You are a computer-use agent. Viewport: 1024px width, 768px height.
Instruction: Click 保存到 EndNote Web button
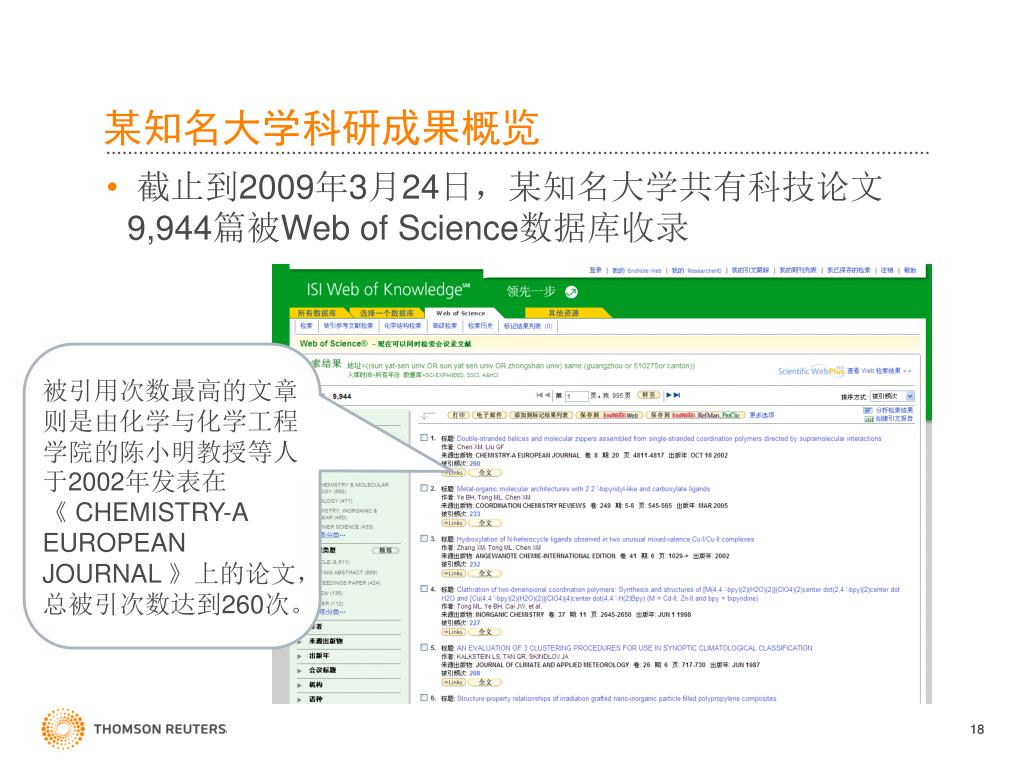pyautogui.click(x=610, y=415)
